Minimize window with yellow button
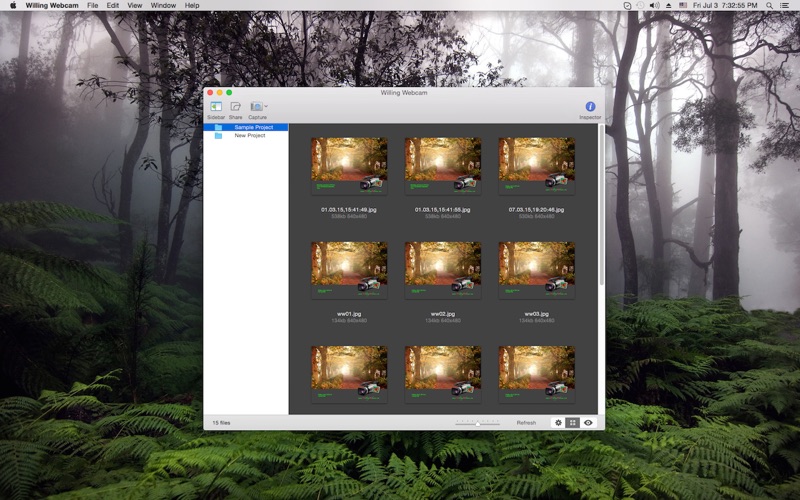The image size is (800, 500). [x=220, y=92]
